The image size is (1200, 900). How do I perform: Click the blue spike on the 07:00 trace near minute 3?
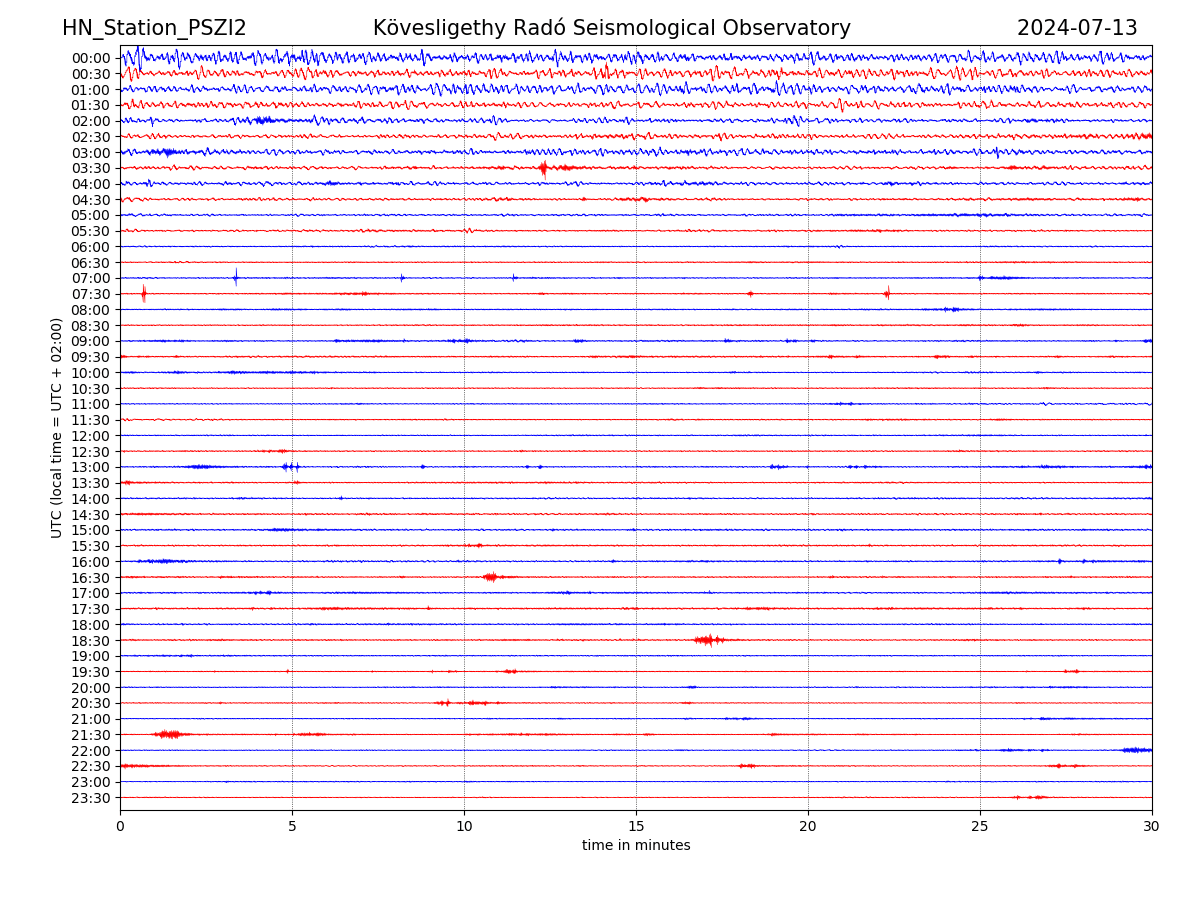tap(236, 277)
